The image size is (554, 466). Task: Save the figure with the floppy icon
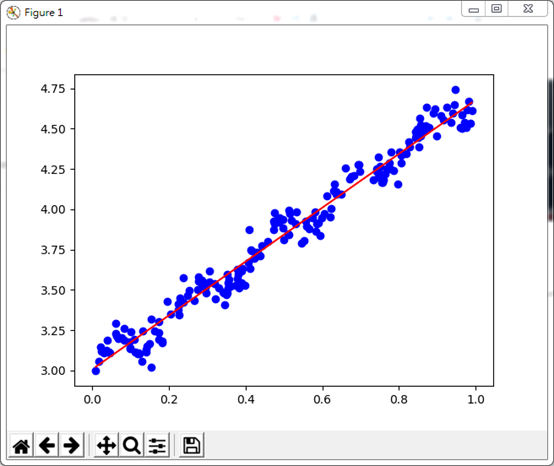click(191, 446)
